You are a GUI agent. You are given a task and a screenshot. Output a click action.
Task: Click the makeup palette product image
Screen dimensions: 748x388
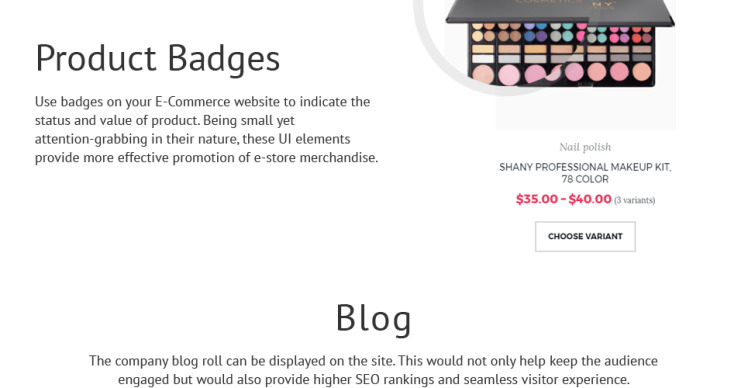(x=561, y=44)
